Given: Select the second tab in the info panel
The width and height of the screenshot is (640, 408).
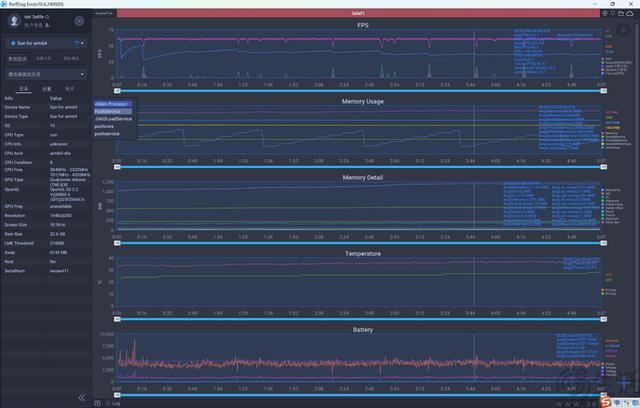Looking at the screenshot, I should pos(47,88).
